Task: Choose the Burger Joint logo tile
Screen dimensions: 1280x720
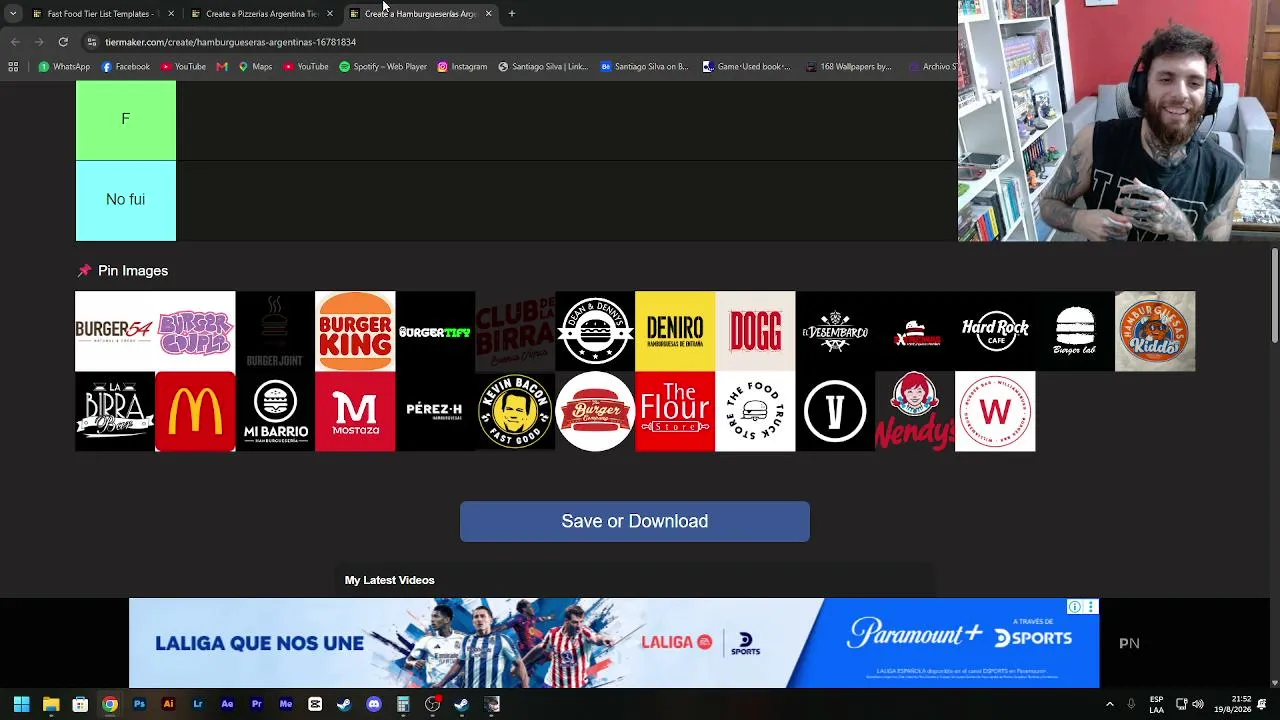Action: click(x=275, y=331)
